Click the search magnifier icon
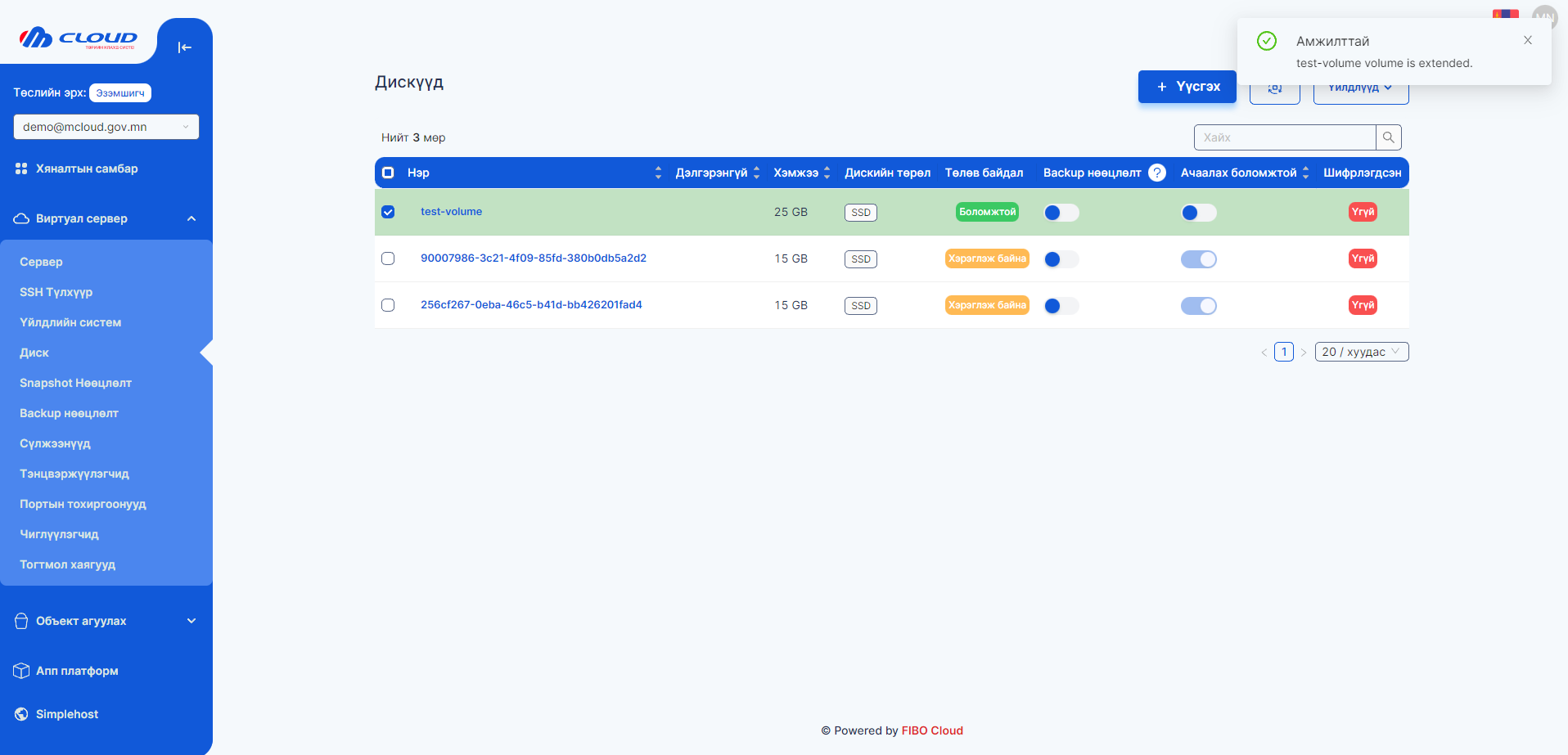The image size is (1568, 755). (x=1388, y=137)
